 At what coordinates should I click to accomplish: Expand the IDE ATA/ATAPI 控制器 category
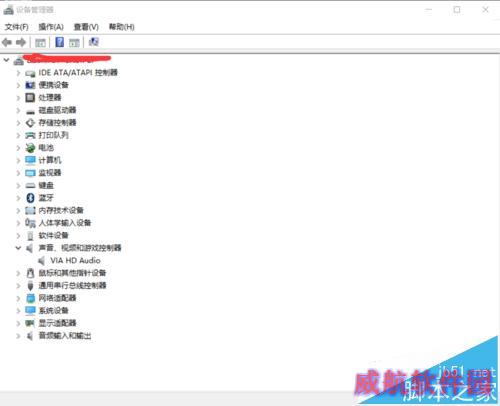tap(18, 73)
